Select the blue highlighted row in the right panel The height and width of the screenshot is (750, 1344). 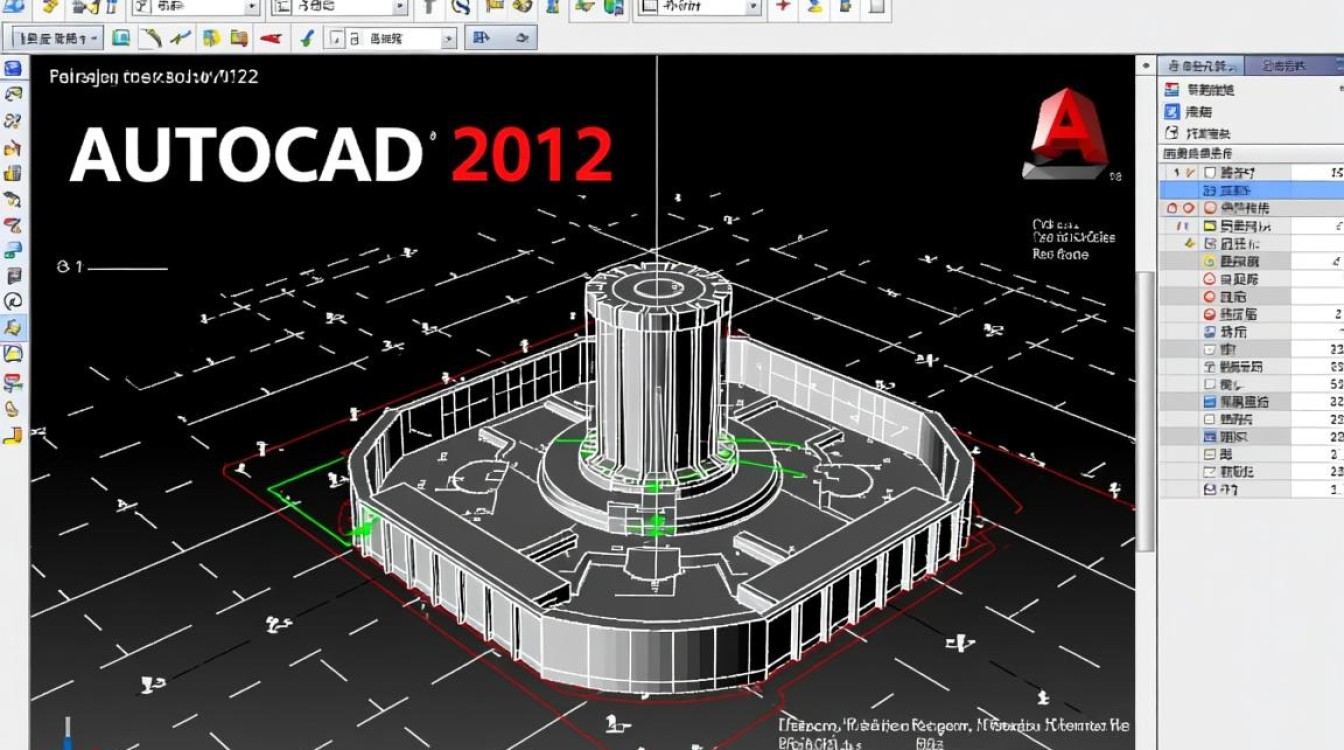(x=1250, y=190)
